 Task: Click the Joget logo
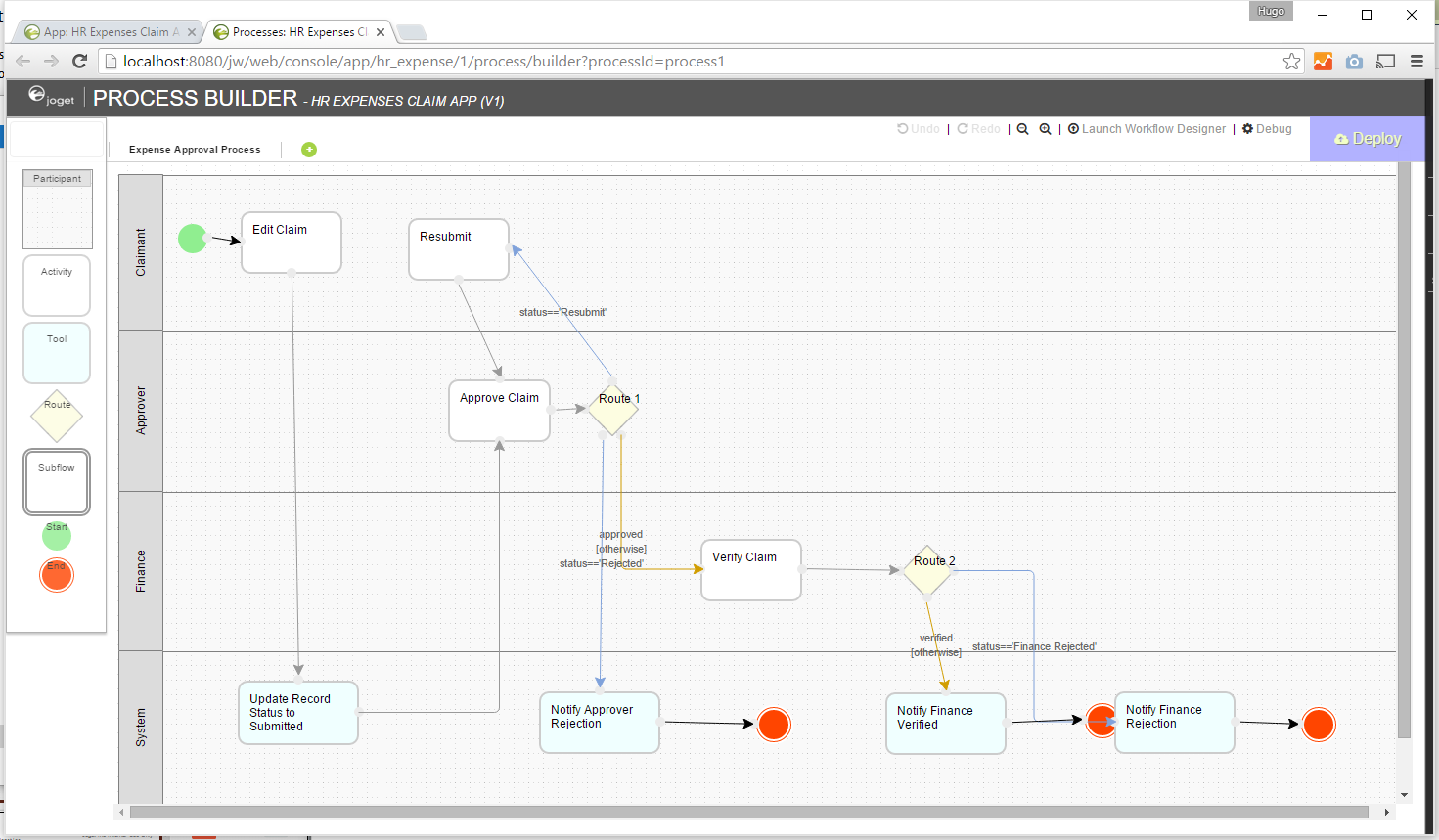pyautogui.click(x=52, y=96)
